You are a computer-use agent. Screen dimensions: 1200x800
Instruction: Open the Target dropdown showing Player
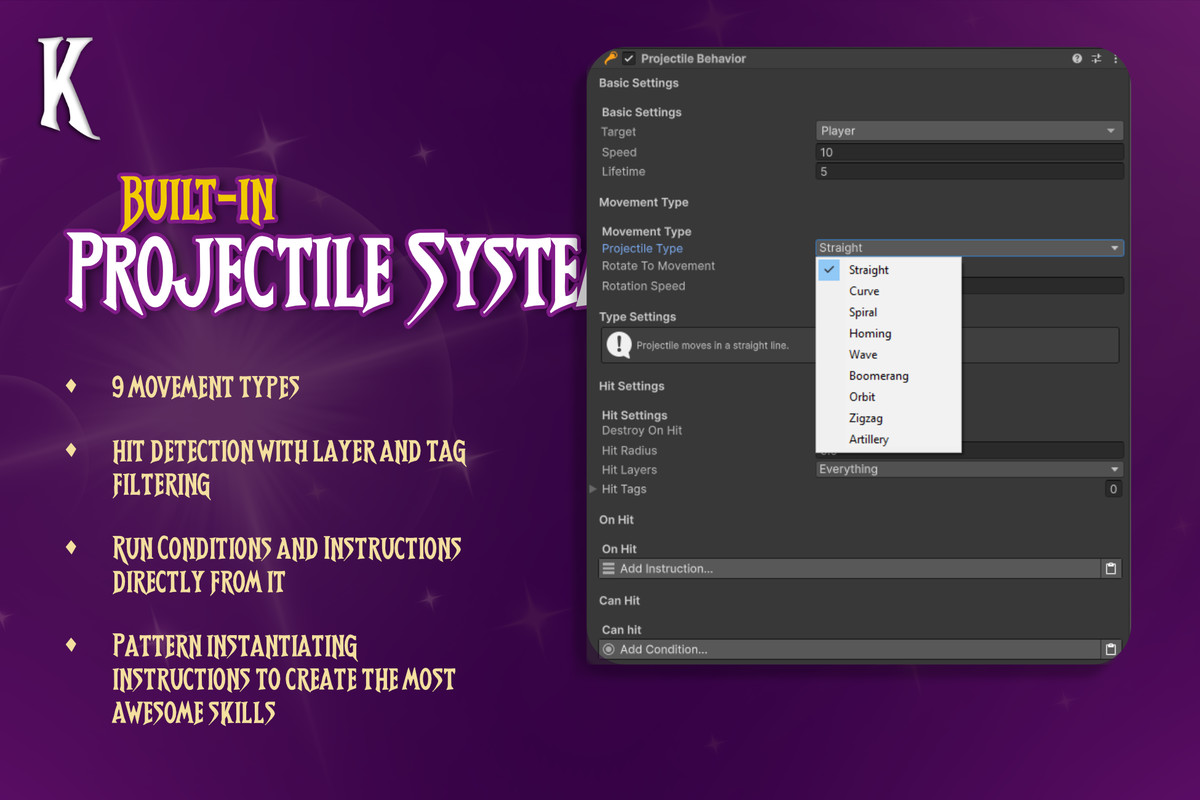pos(968,130)
